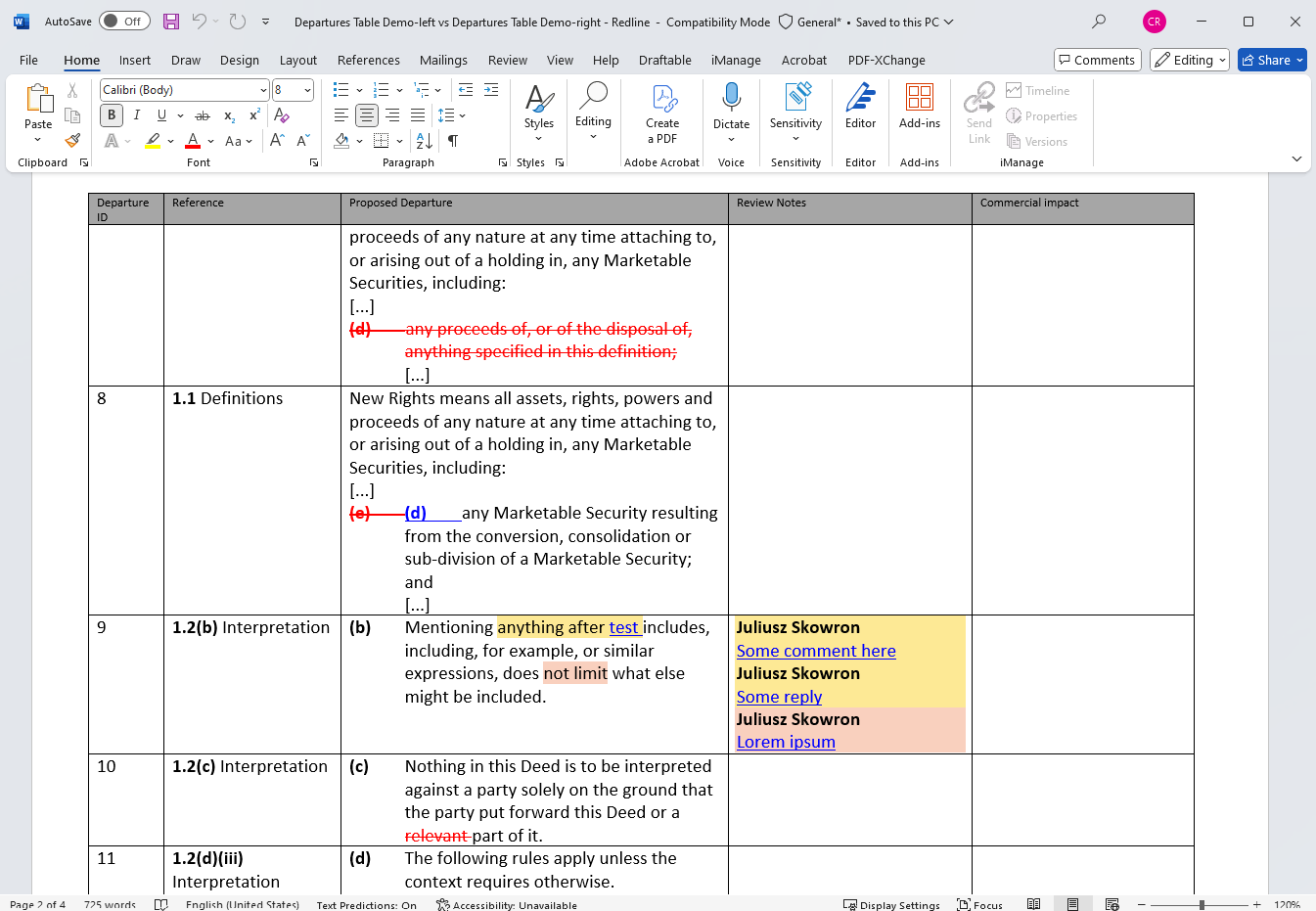
Task: Click the Format Painter icon
Action: tap(72, 141)
